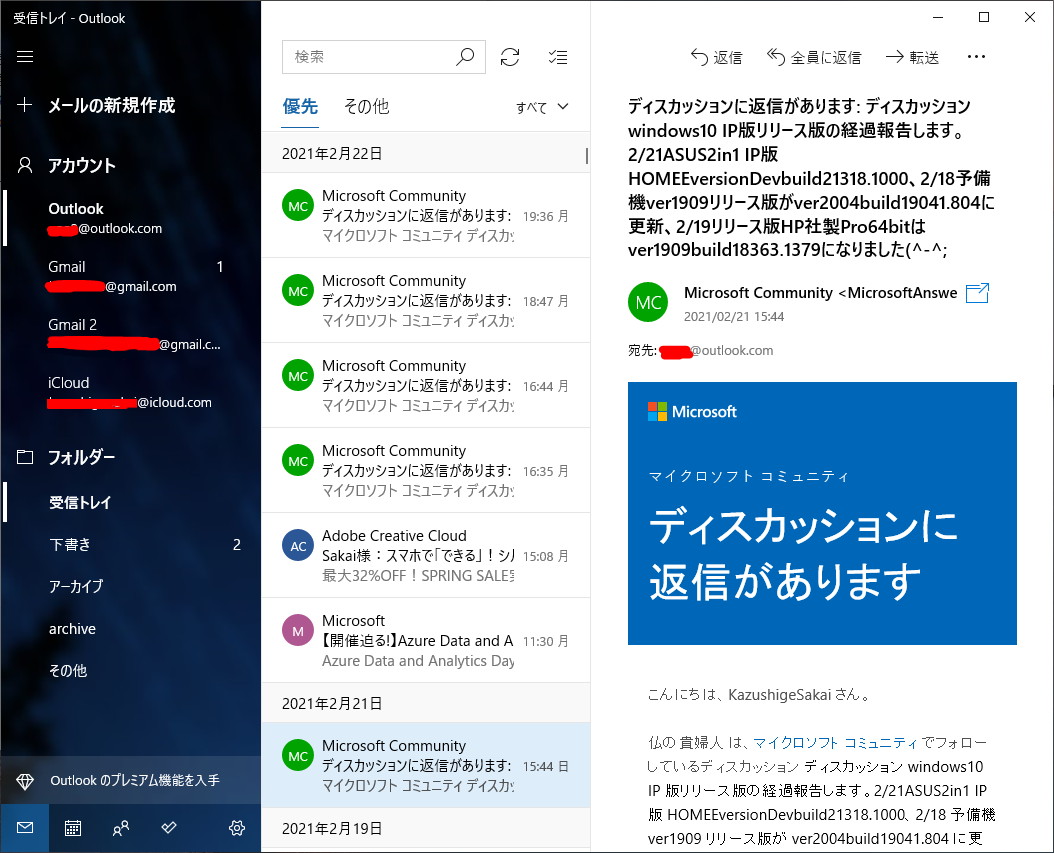Enter selection mode via checklist icon
Screen dimensions: 1054x853
(x=558, y=57)
